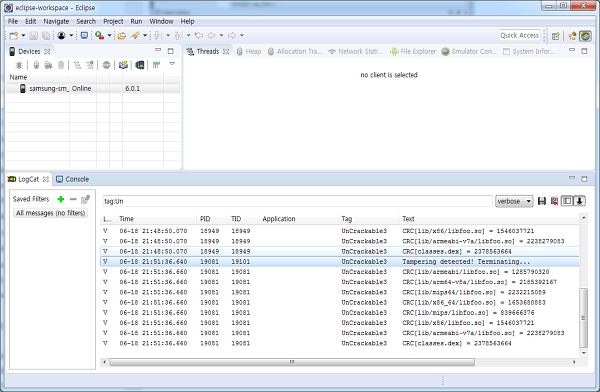This screenshot has width=600, height=392.
Task: Switch to the Allocation Tracker tab
Action: (295, 51)
